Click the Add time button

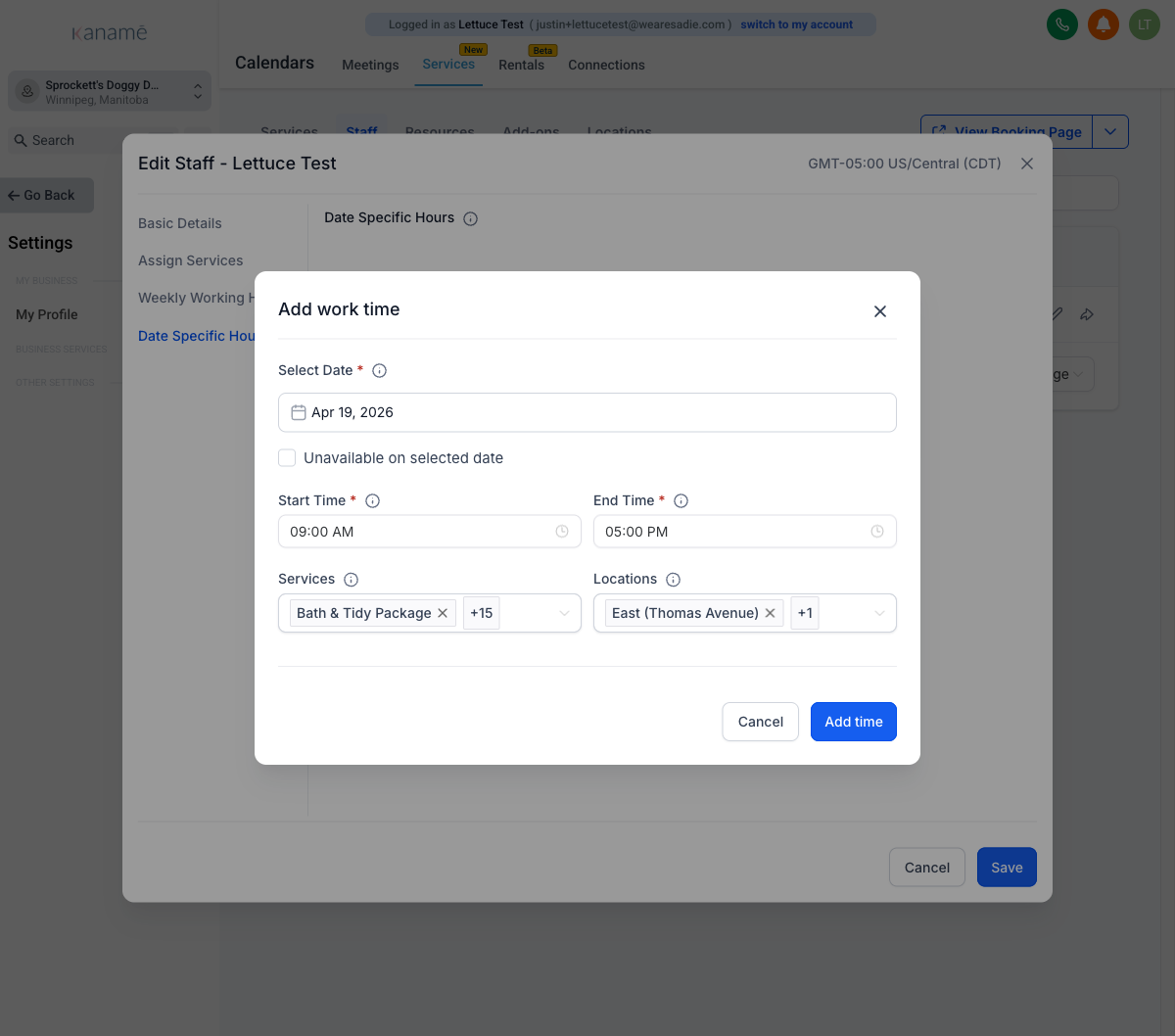(x=854, y=722)
